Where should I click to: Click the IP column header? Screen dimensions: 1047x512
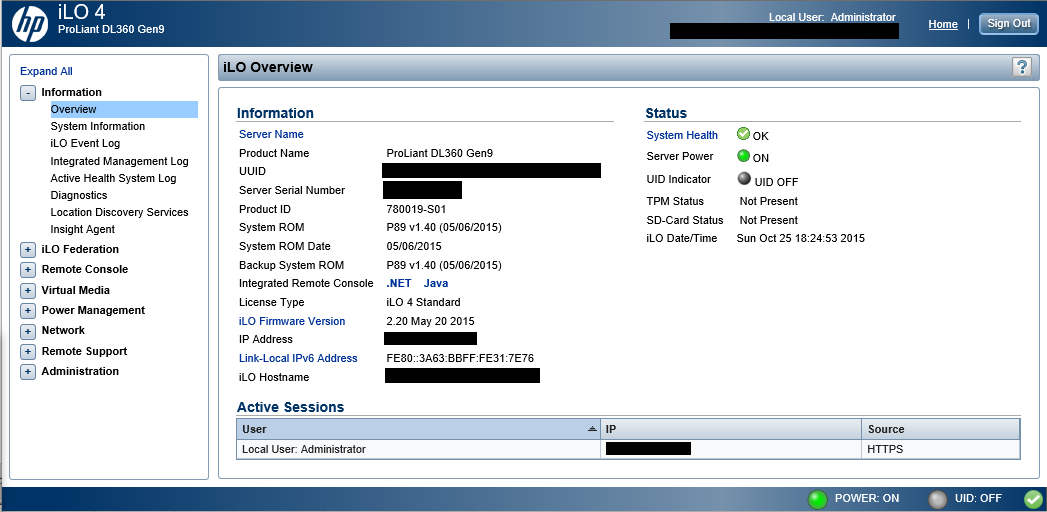(731, 429)
